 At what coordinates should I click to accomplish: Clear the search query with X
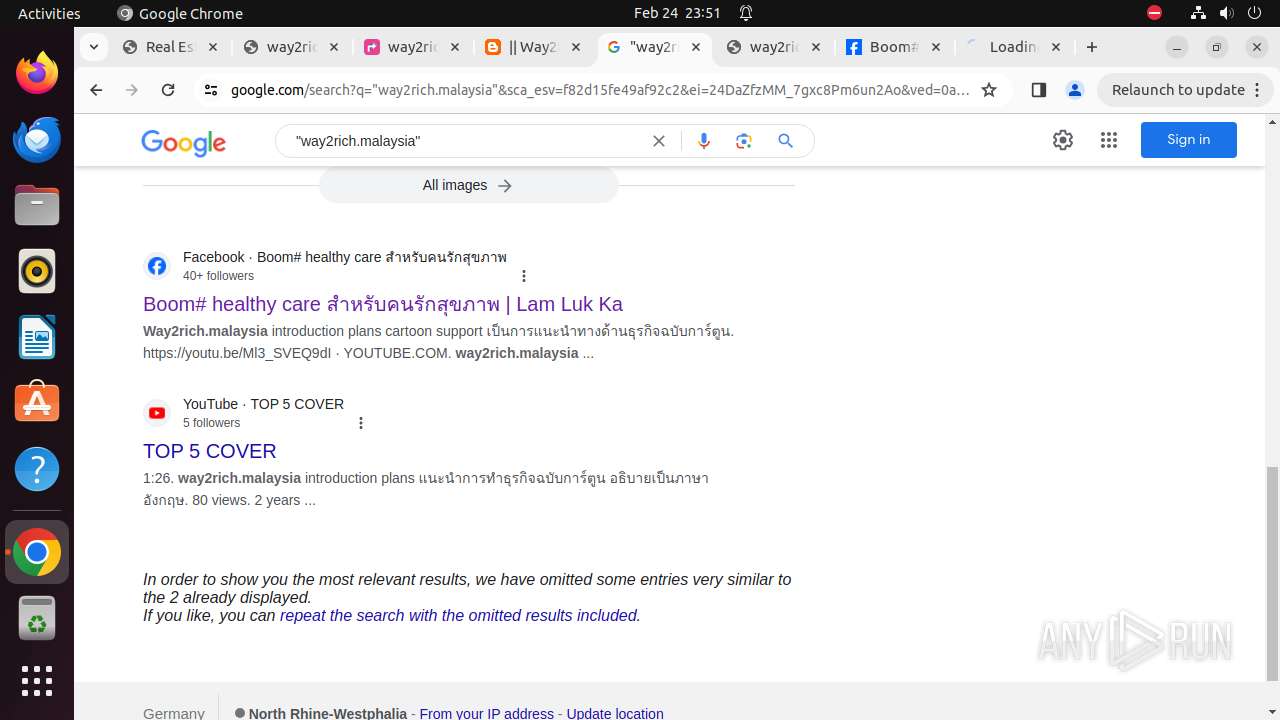(659, 141)
